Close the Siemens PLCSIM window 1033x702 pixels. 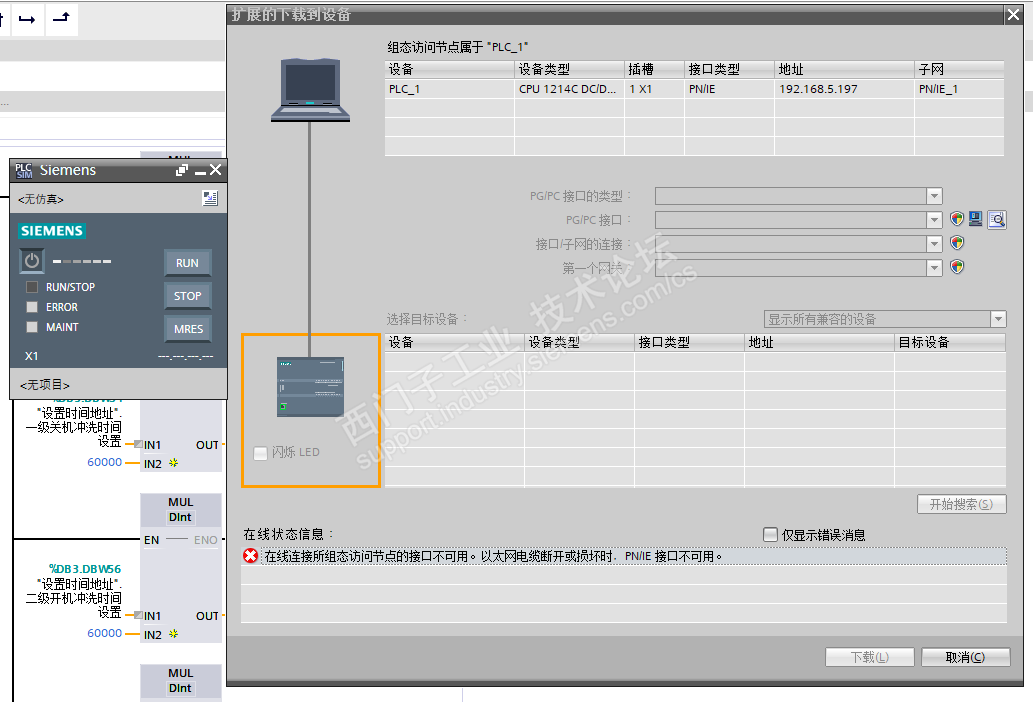click(x=215, y=170)
